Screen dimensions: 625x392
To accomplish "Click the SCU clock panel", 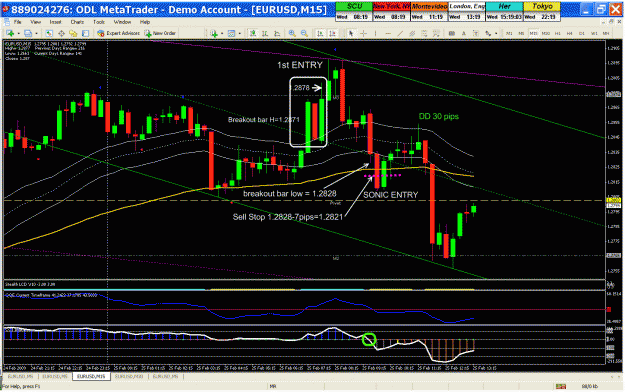I will [x=354, y=12].
